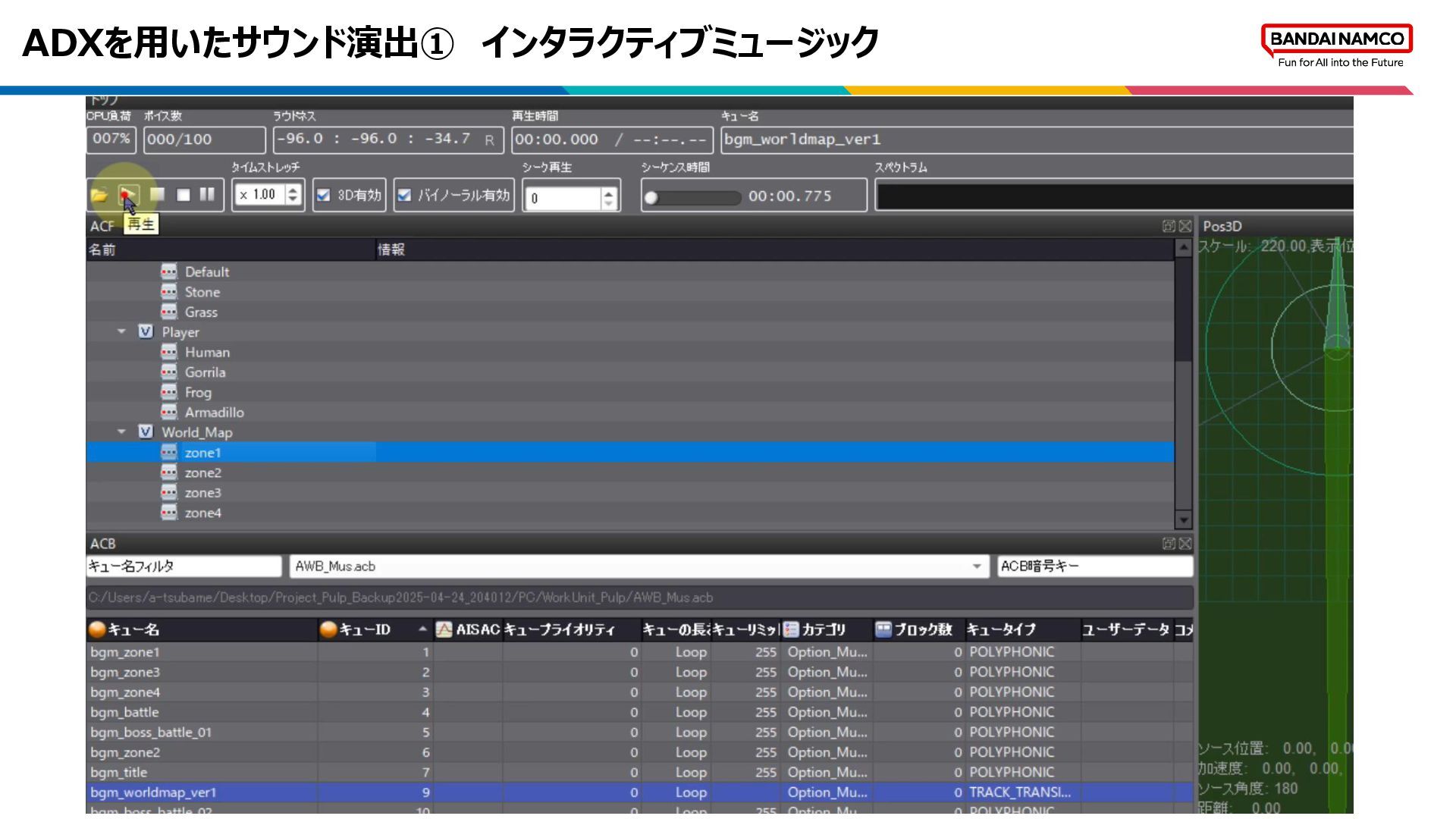This screenshot has height=819, width=1456.
Task: Collapse the Player tree node
Action: click(121, 332)
